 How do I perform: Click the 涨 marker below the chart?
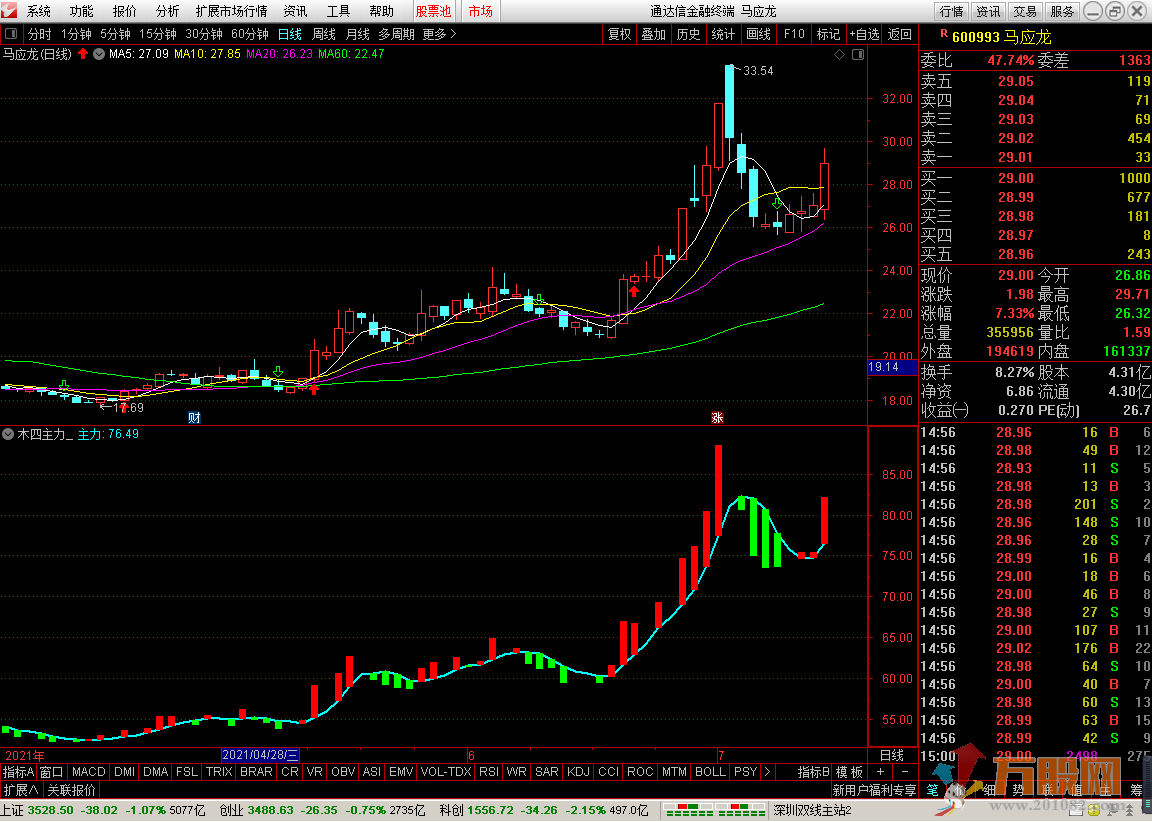click(x=717, y=417)
